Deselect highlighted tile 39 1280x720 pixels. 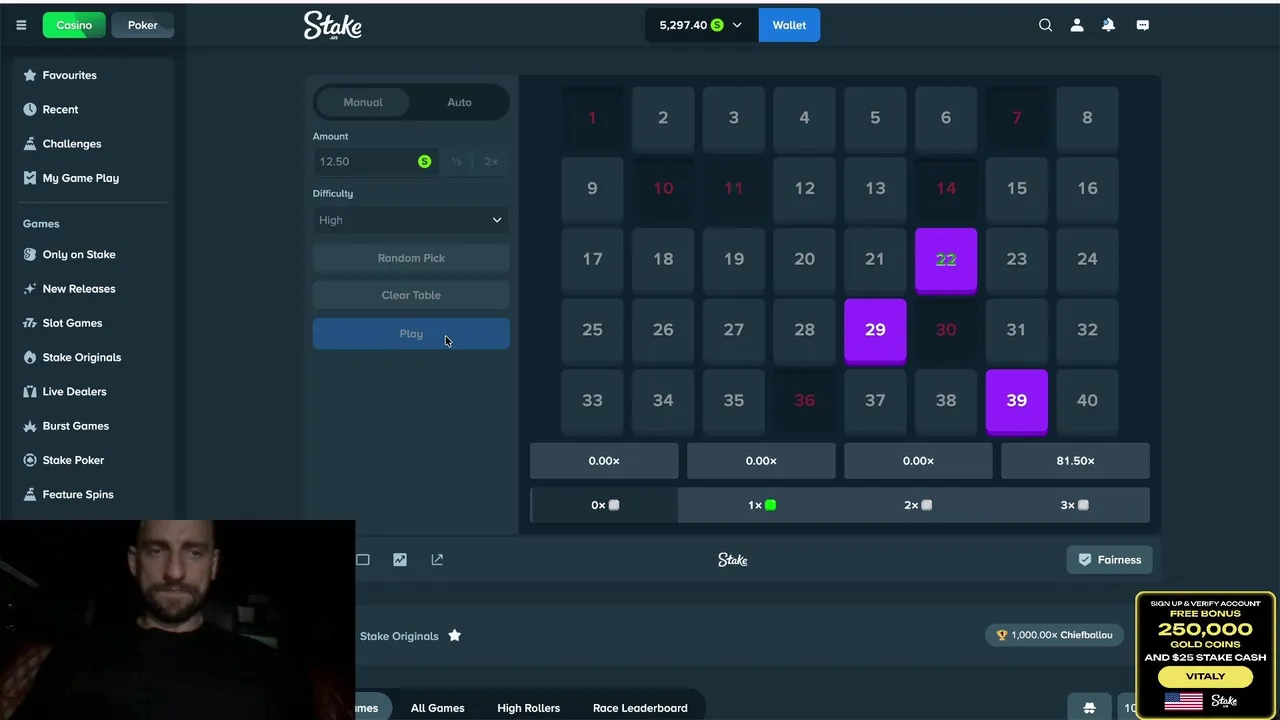[x=1016, y=401]
